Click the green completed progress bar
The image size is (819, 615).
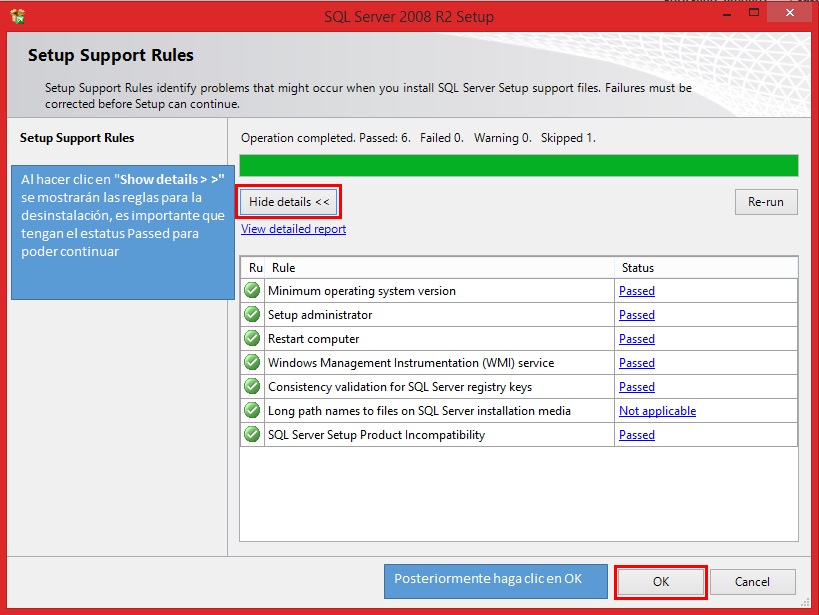coord(519,165)
